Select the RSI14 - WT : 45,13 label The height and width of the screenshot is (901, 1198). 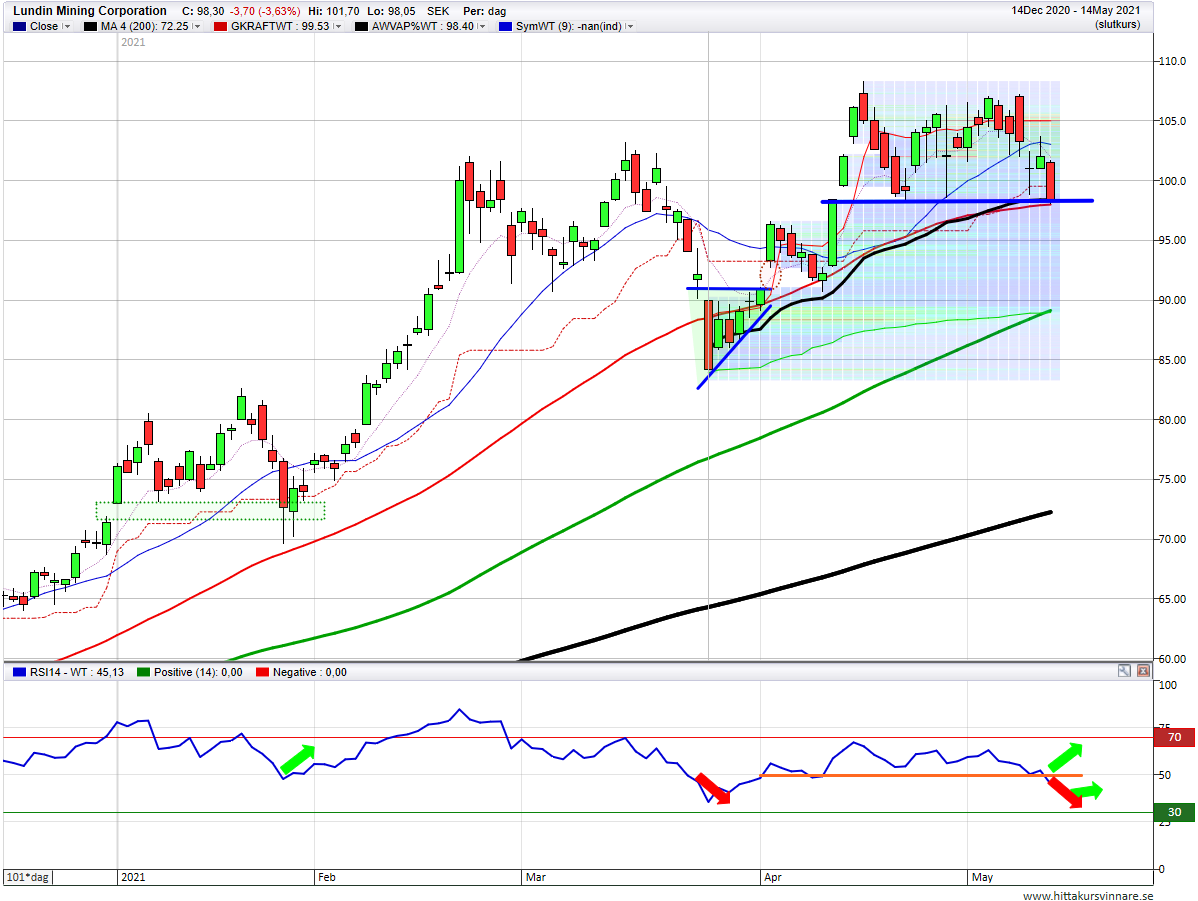coord(77,673)
